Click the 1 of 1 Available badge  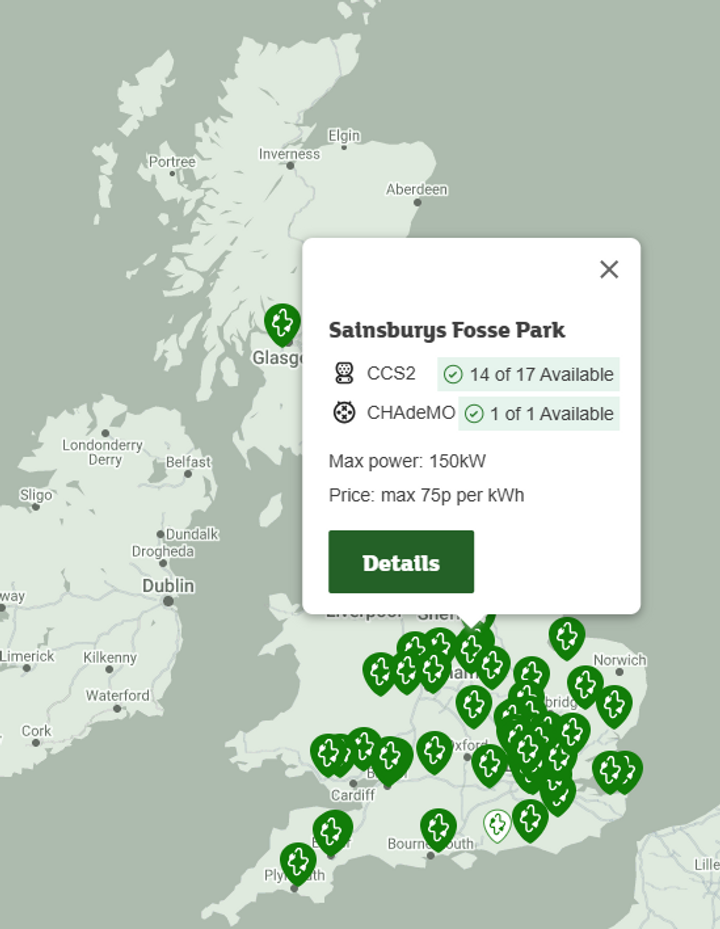pyautogui.click(x=539, y=414)
